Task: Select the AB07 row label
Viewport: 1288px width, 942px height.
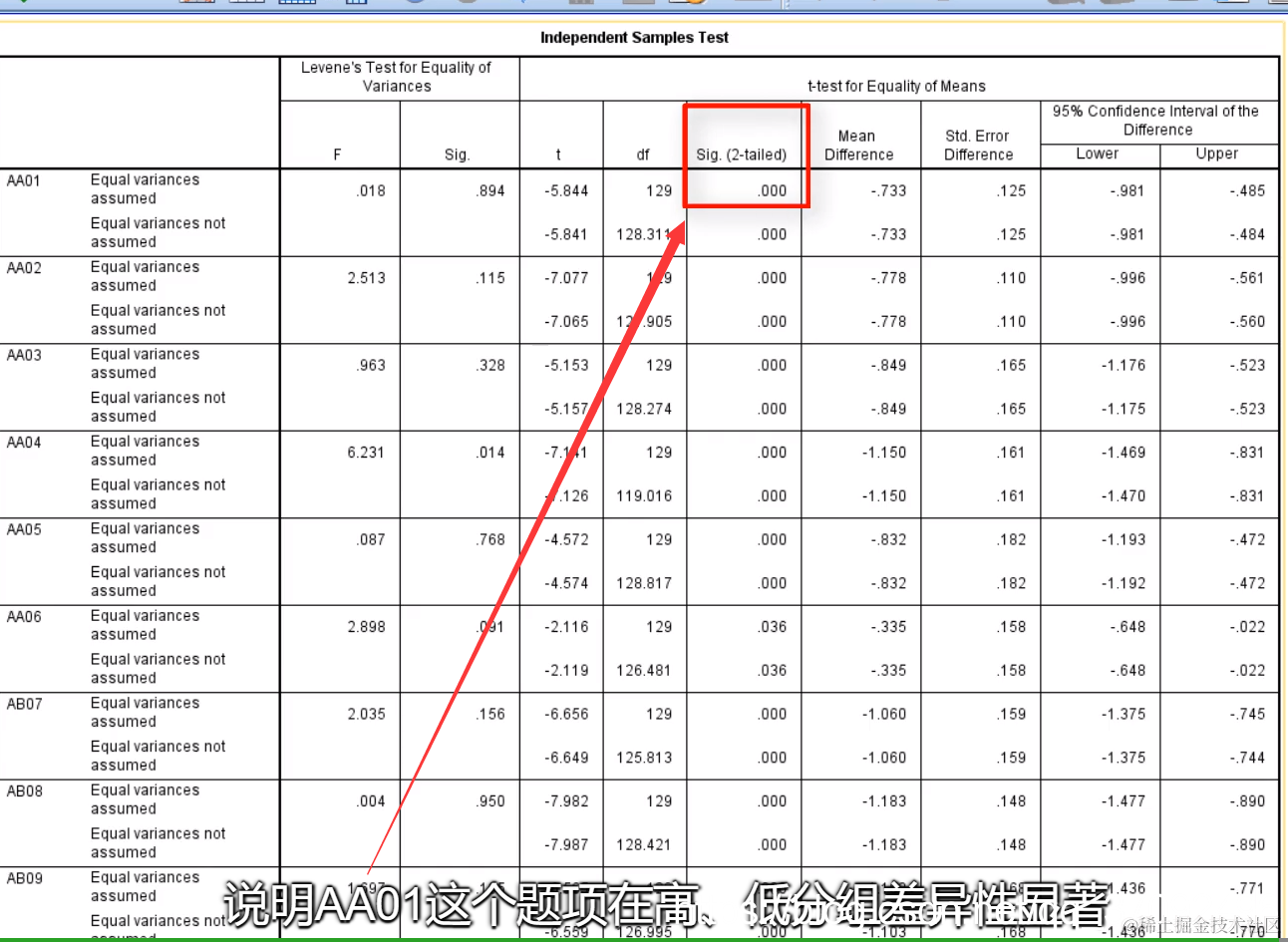Action: (x=24, y=704)
